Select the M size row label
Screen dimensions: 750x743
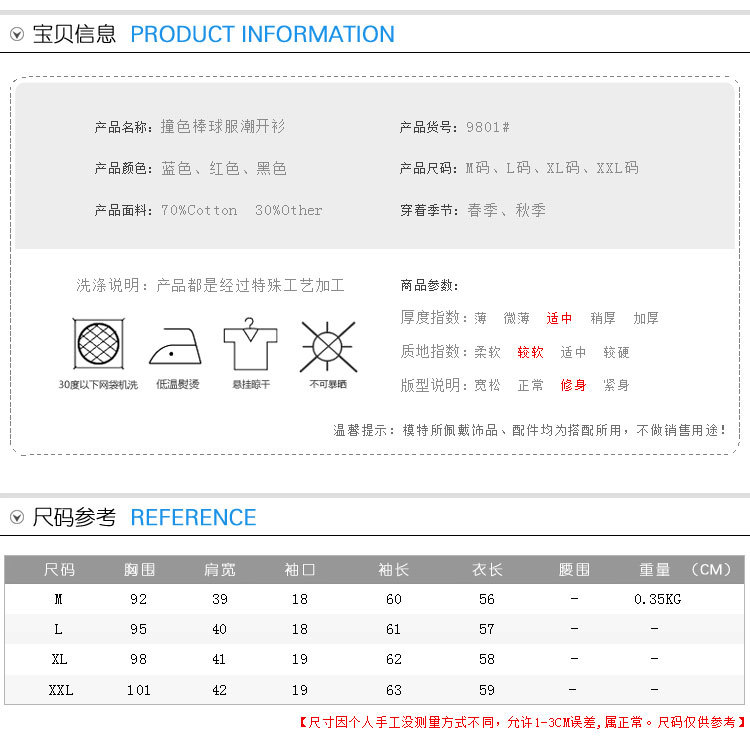(x=58, y=600)
